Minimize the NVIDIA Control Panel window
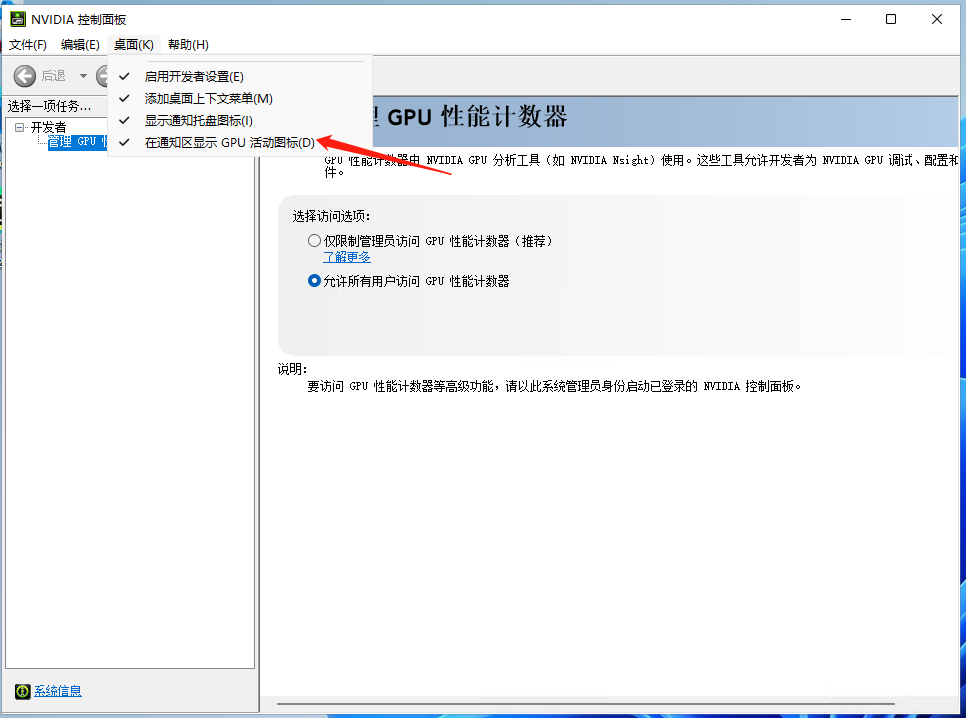The image size is (966, 718). 846,19
